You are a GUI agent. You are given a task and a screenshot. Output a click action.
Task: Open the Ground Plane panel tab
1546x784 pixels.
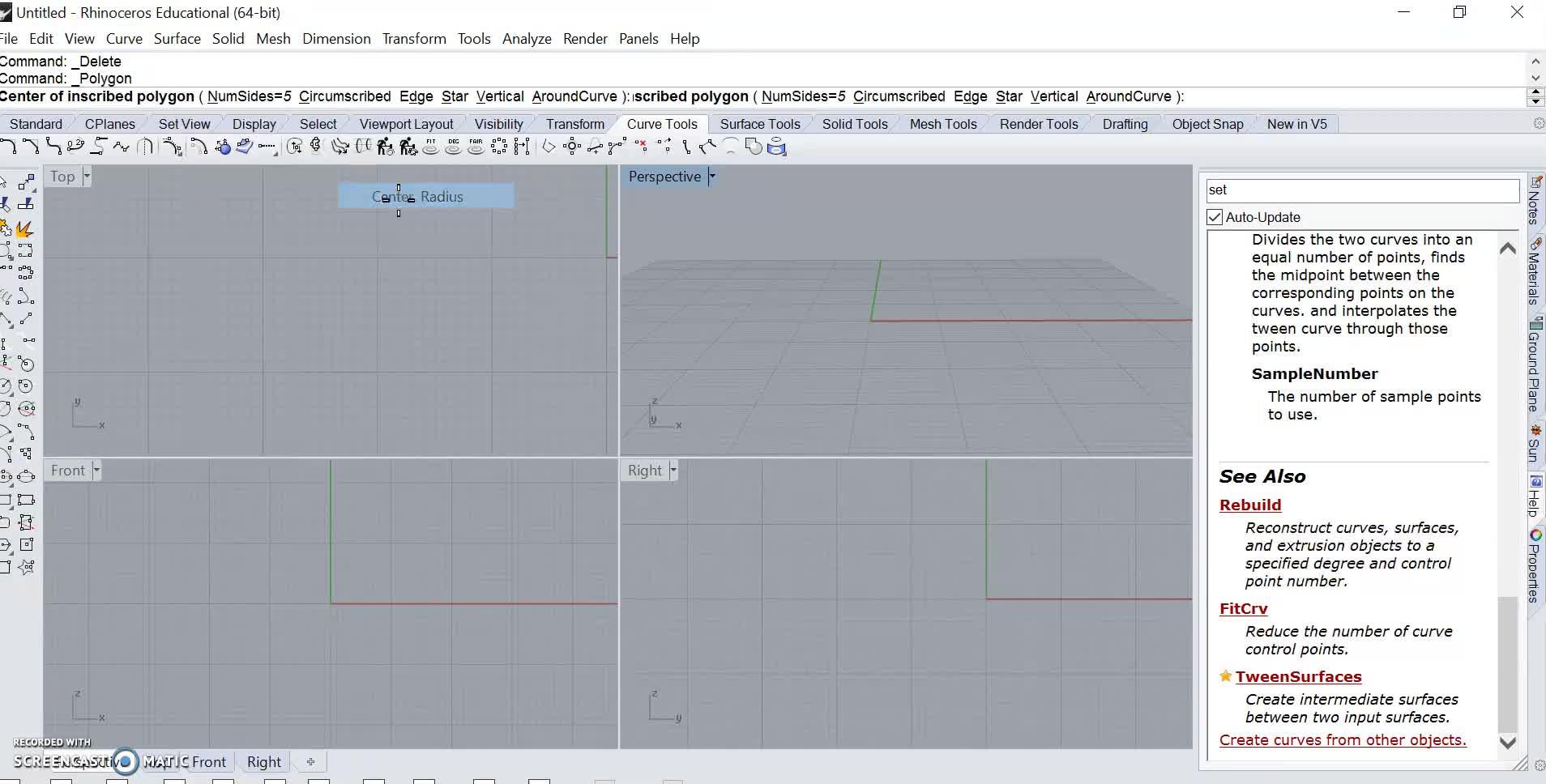(1534, 364)
